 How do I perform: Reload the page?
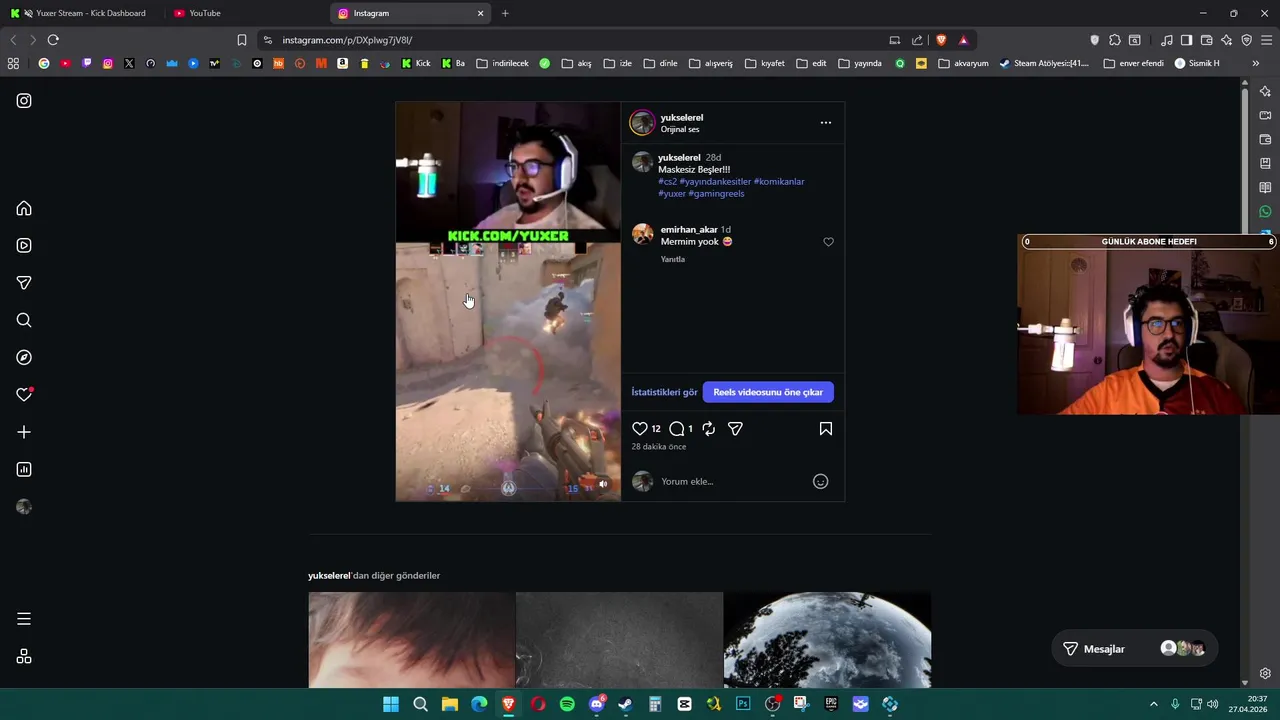point(53,40)
